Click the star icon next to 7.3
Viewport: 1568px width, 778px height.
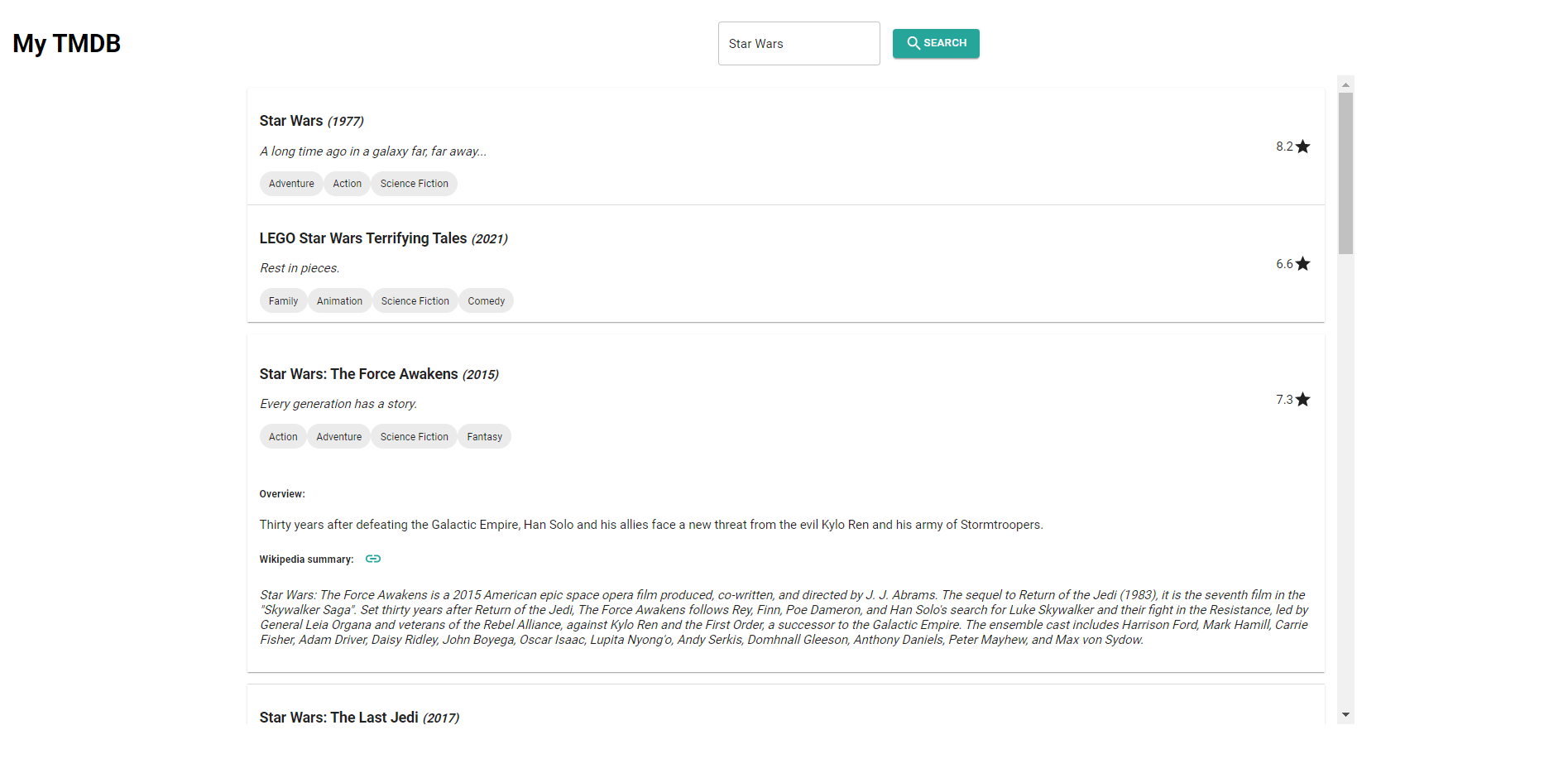[1302, 400]
